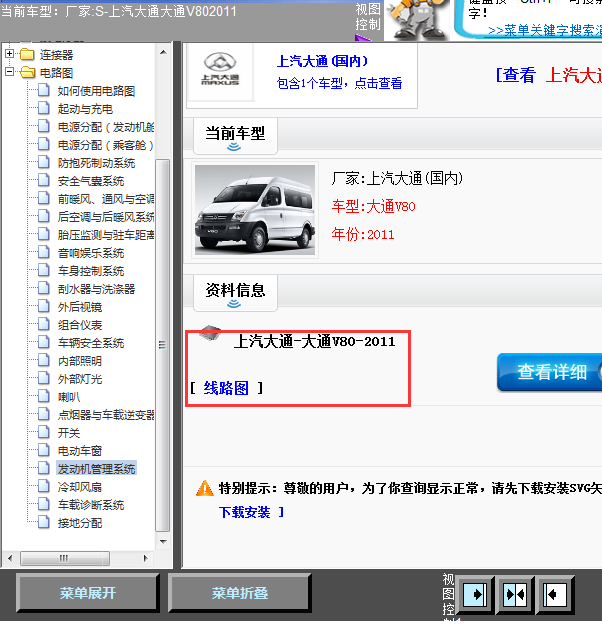The height and width of the screenshot is (624, 602).
Task: Open 如何使用电路图 document
Action: (x=96, y=91)
